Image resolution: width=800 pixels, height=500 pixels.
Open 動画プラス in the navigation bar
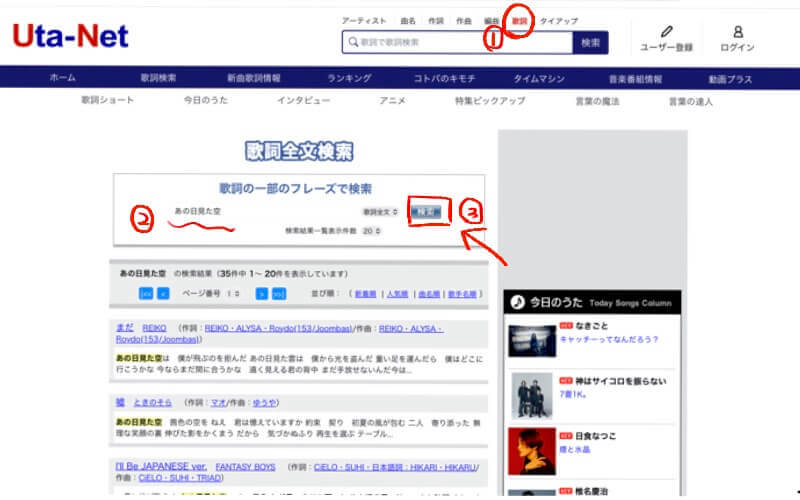tap(730, 79)
